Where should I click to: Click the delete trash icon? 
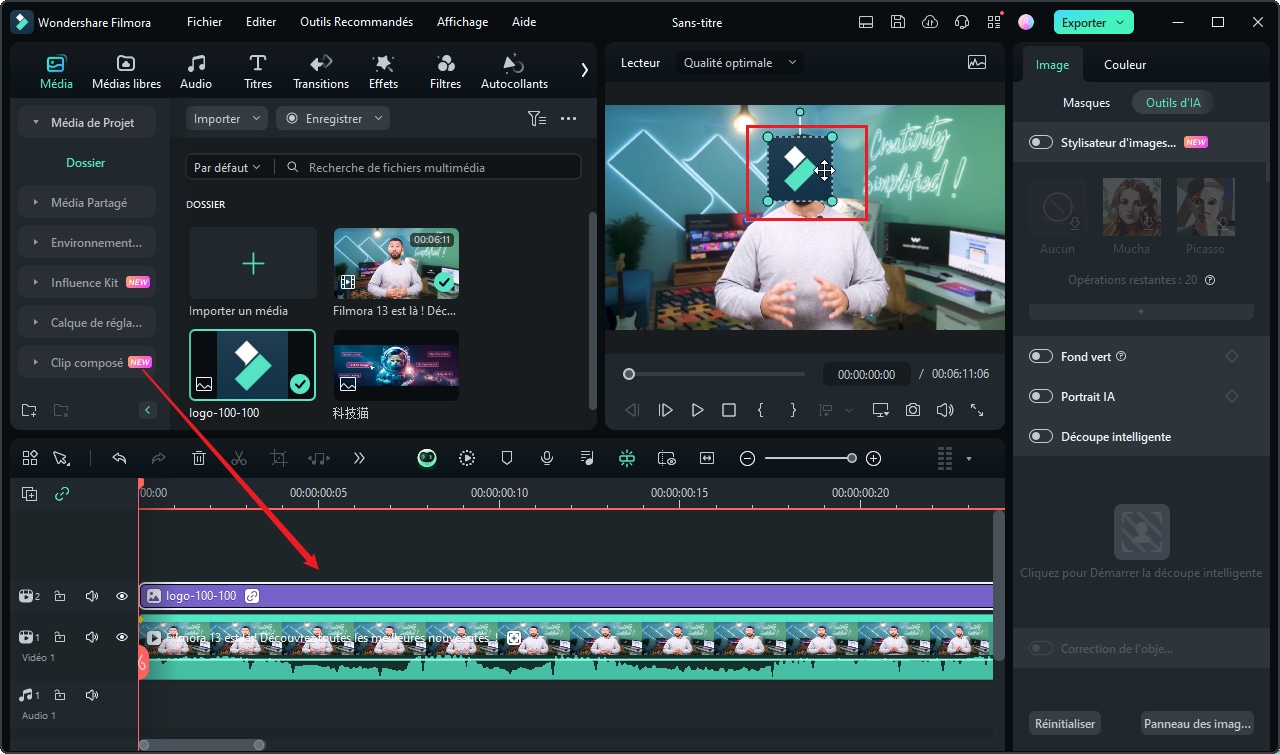pos(199,458)
